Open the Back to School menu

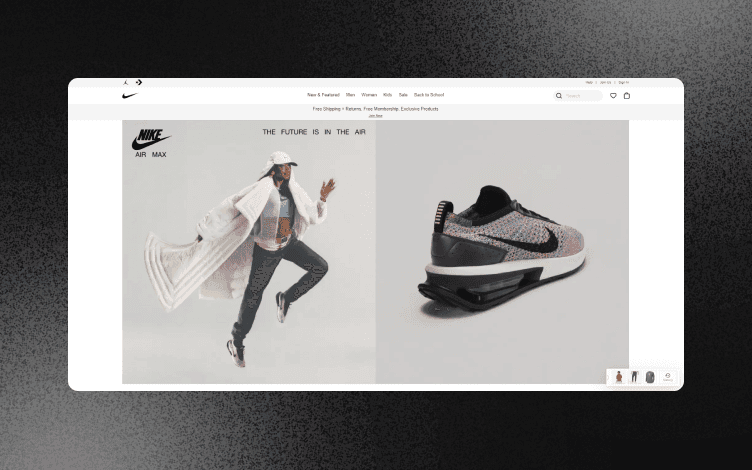tap(429, 95)
